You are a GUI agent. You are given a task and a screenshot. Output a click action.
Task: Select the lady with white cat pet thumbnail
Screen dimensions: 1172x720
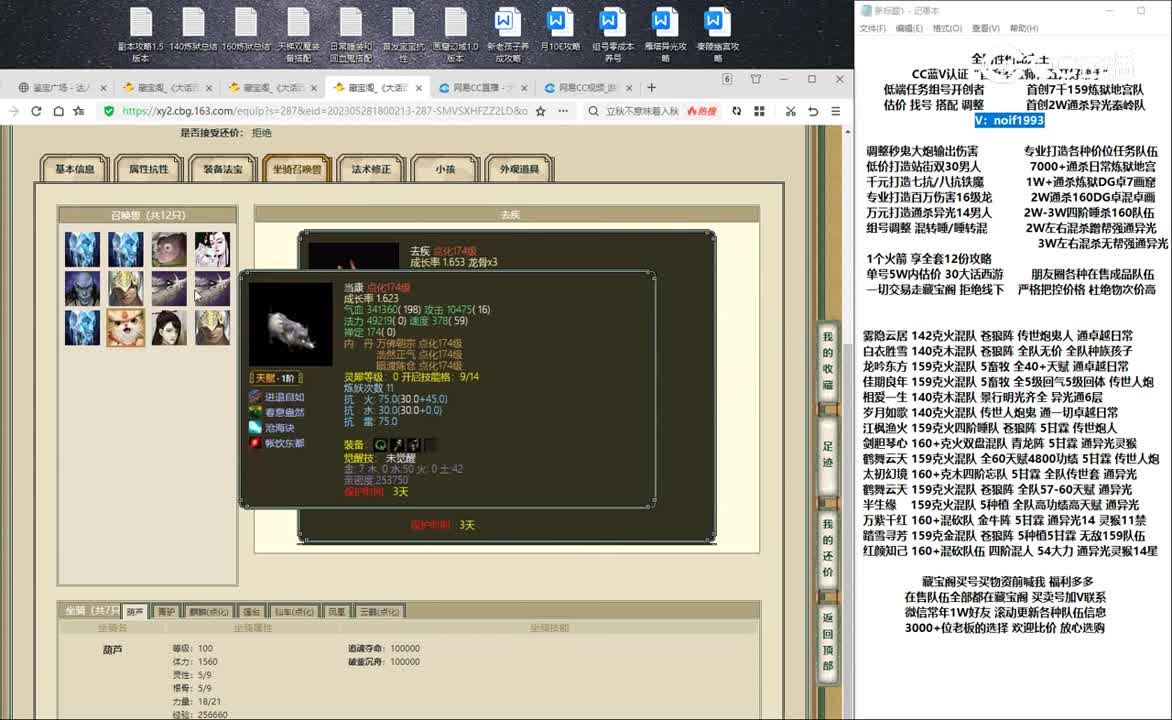pyautogui.click(x=212, y=249)
